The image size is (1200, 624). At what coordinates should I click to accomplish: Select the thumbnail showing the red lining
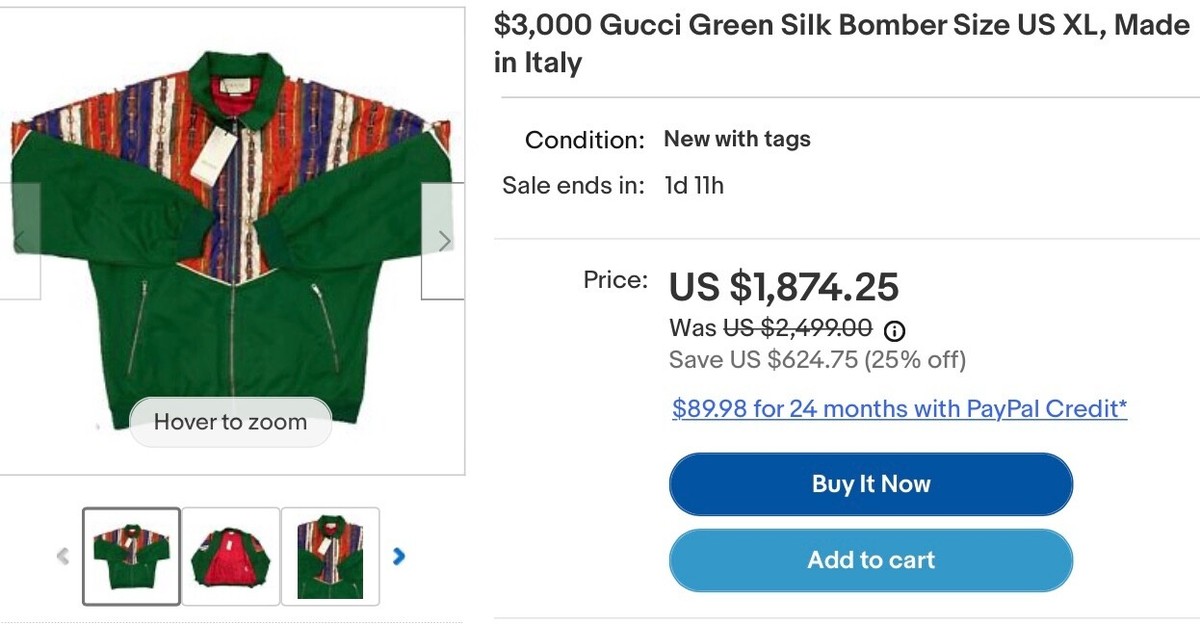(230, 556)
